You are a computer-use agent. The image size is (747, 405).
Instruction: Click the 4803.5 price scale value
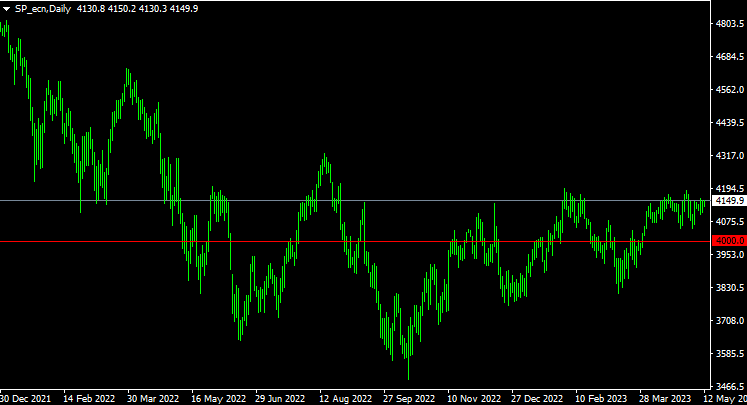[x=729, y=23]
